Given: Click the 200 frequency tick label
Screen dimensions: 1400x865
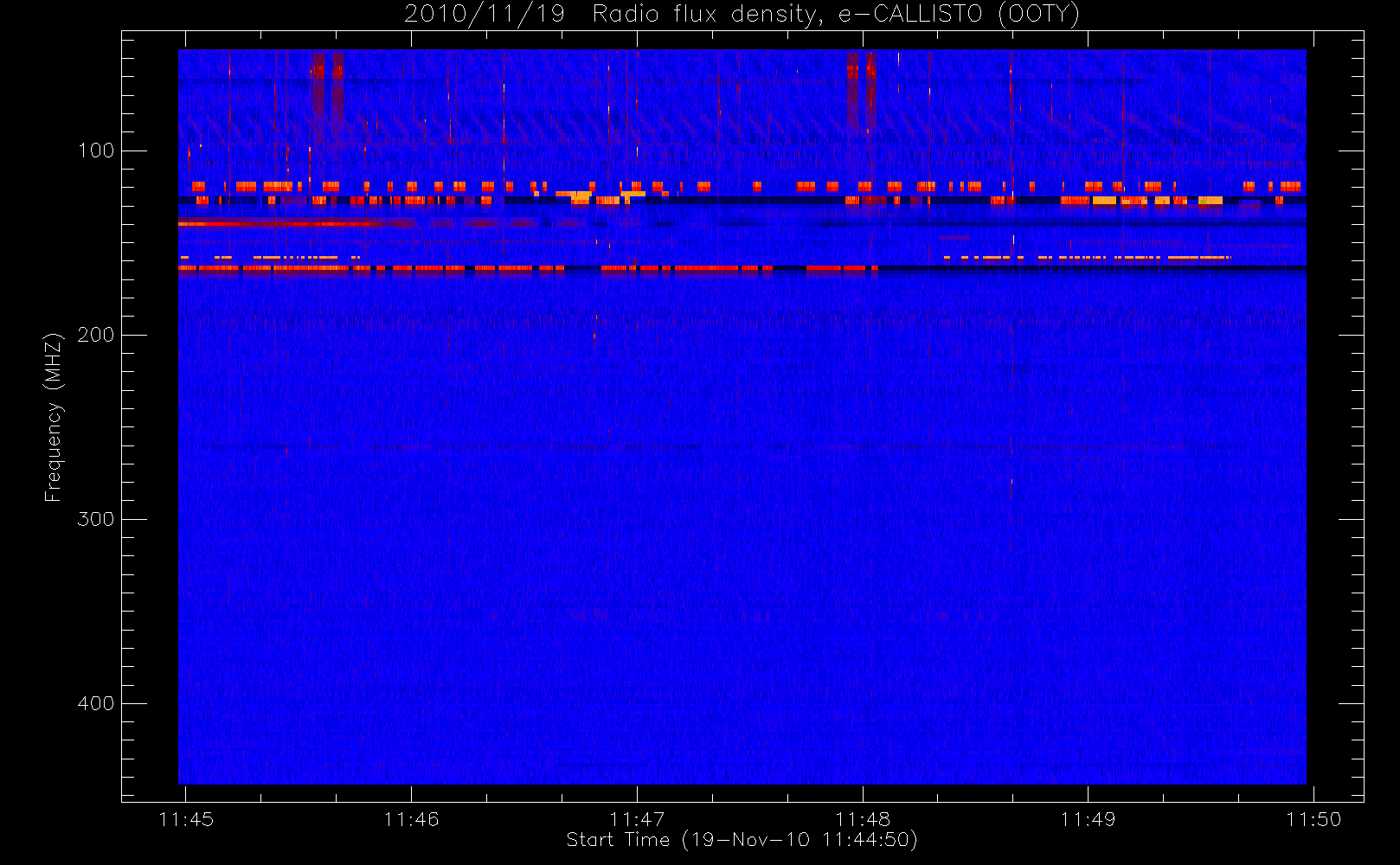Looking at the screenshot, I should [95, 335].
